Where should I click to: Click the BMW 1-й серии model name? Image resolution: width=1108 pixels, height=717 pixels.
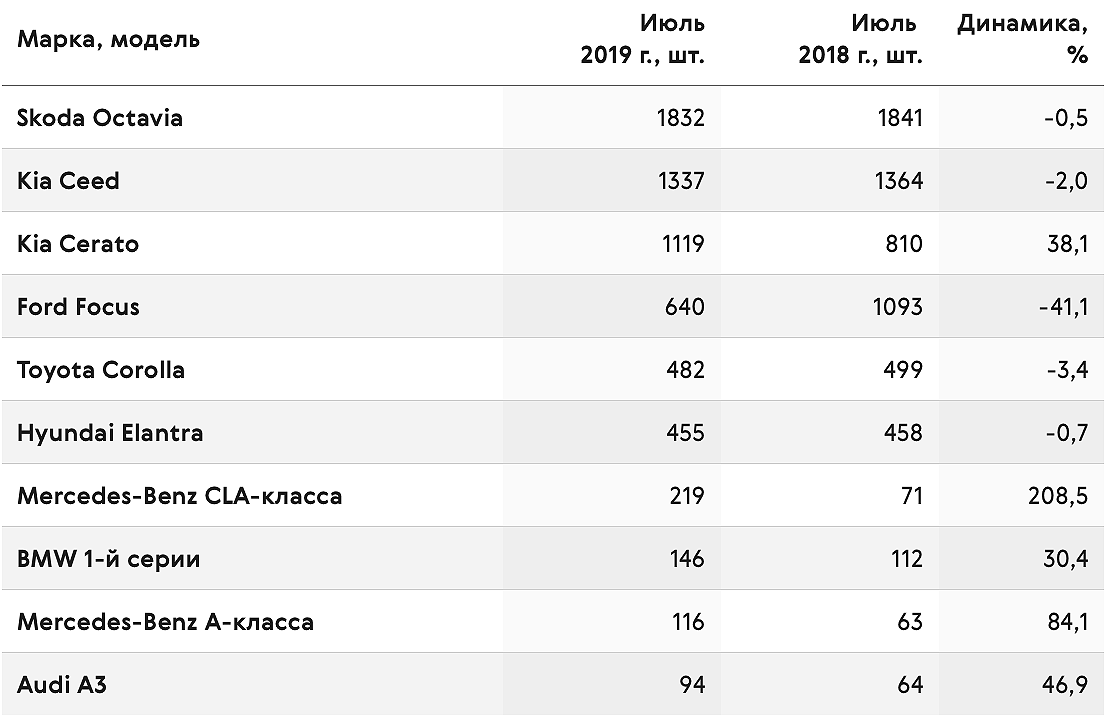[x=108, y=559]
